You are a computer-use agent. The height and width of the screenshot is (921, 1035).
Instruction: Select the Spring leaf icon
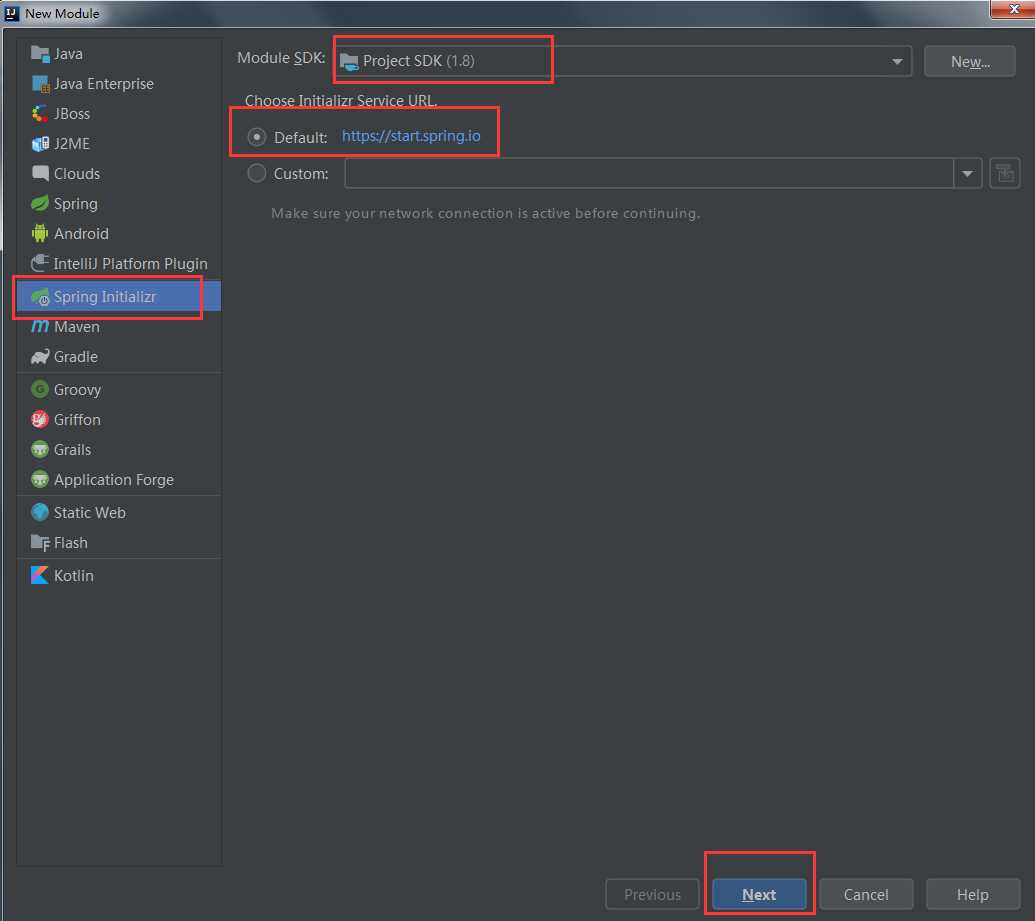click(x=40, y=203)
